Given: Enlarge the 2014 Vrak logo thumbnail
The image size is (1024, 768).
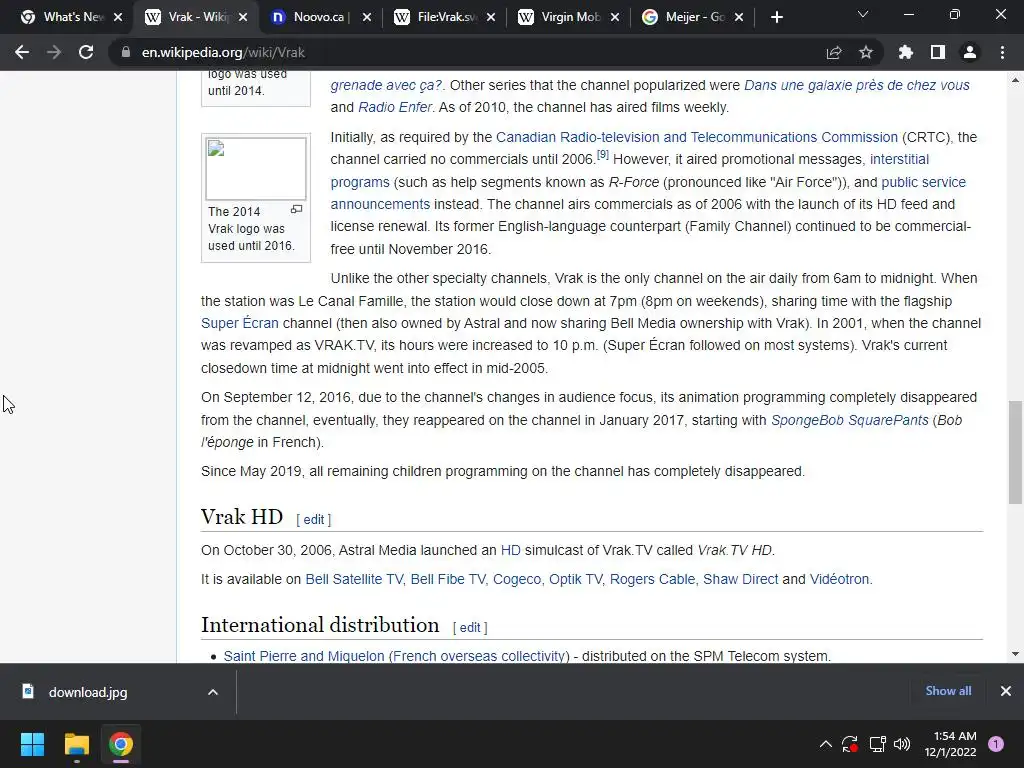Looking at the screenshot, I should [296, 209].
